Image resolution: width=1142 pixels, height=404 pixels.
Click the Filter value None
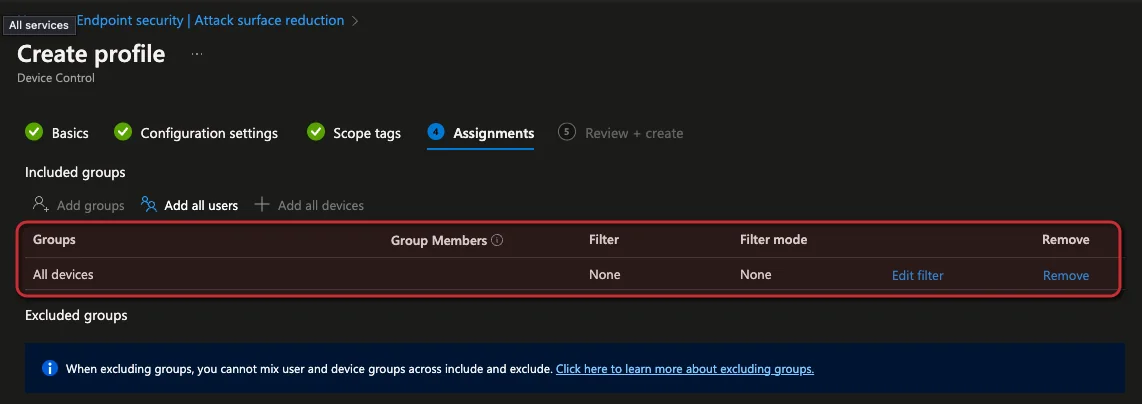tap(605, 274)
